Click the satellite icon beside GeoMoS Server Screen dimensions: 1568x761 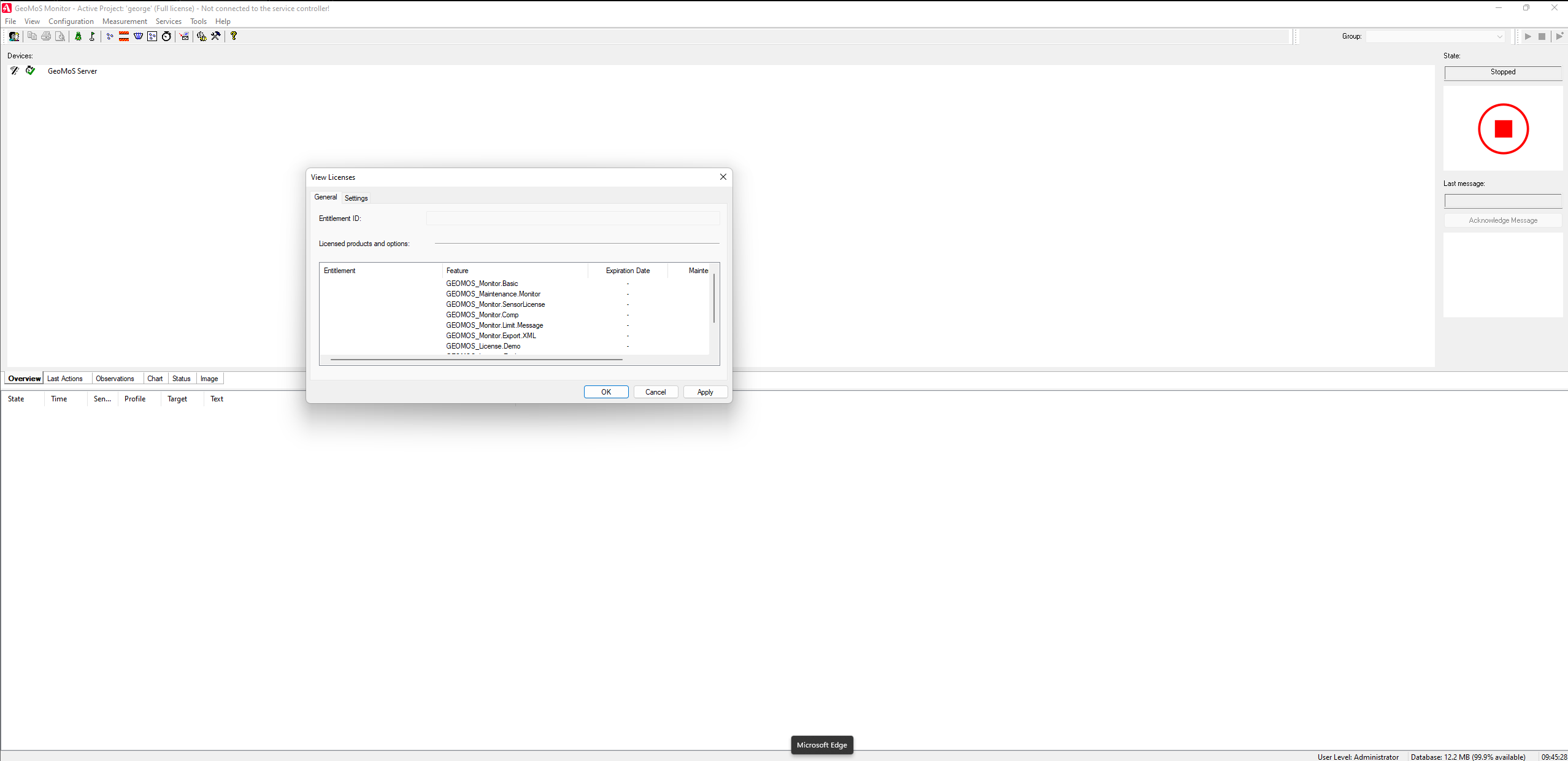click(15, 71)
